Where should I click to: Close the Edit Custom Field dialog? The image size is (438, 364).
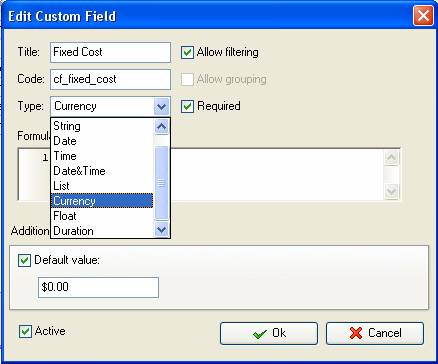[423, 16]
